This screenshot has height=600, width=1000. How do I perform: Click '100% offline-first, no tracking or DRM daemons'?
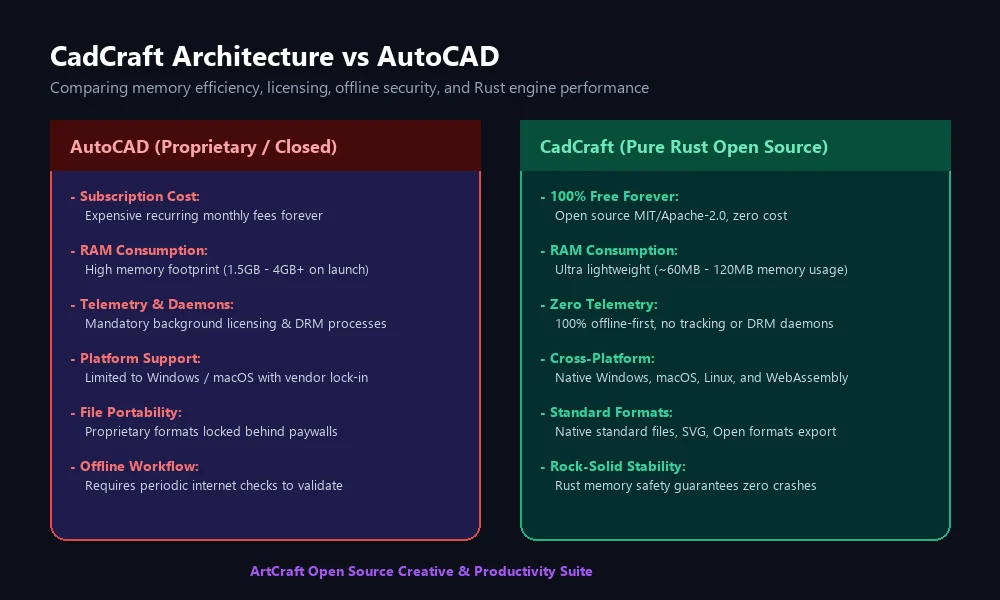pos(694,324)
